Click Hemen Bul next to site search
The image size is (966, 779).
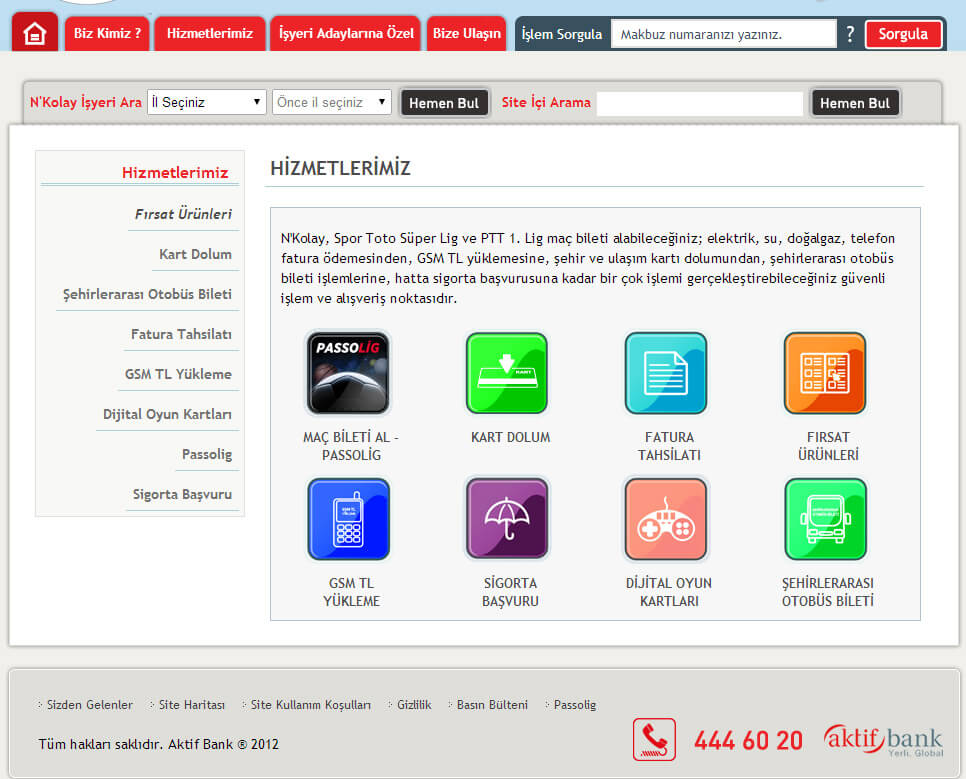pyautogui.click(x=854, y=103)
